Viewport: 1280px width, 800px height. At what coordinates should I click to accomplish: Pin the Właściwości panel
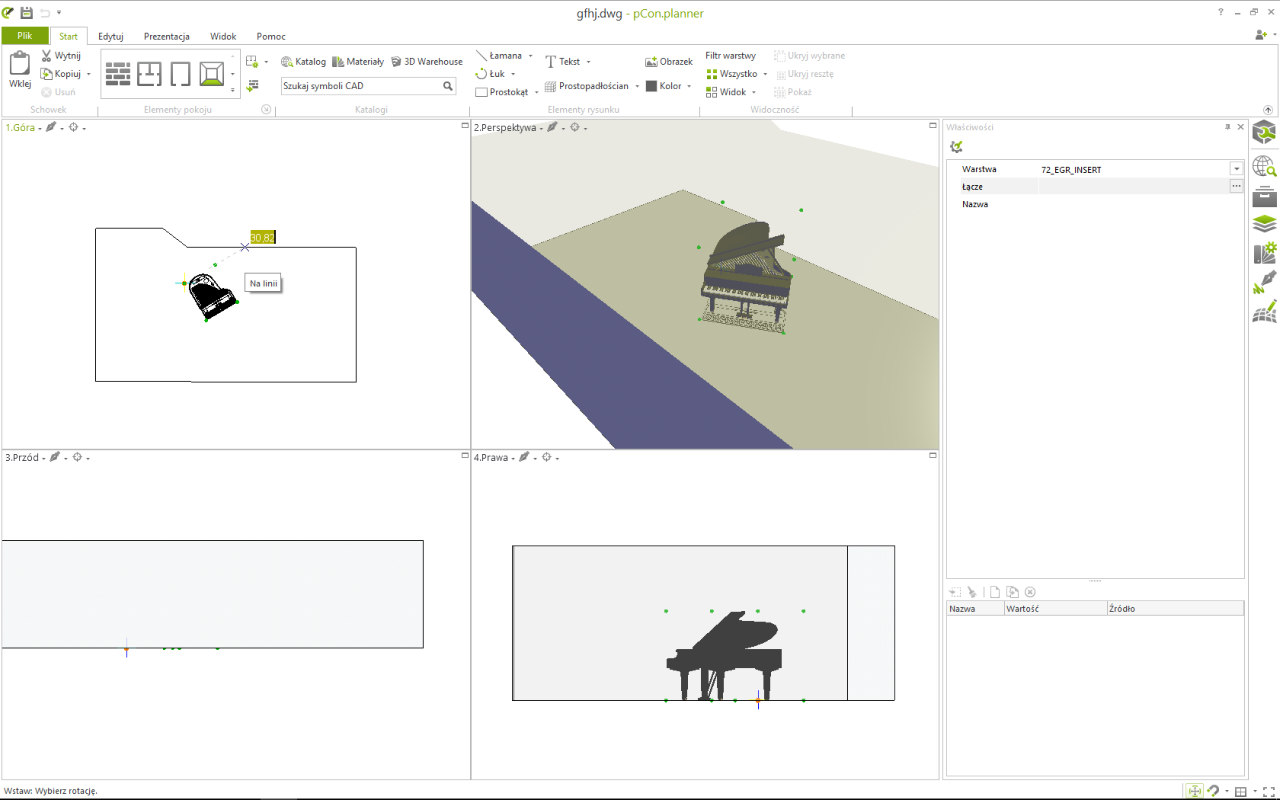point(1228,127)
